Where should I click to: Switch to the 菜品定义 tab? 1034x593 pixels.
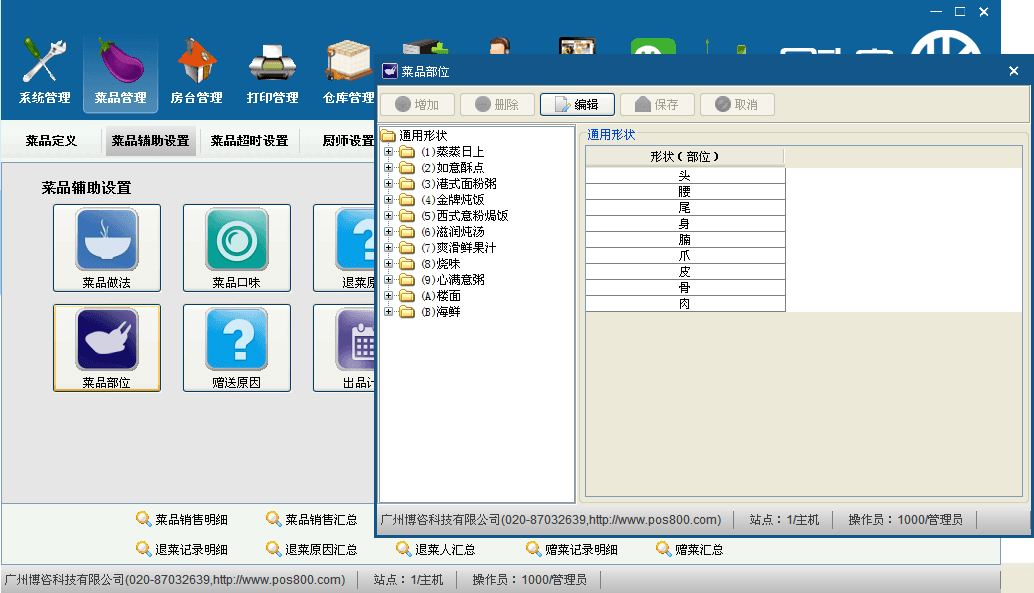click(51, 141)
